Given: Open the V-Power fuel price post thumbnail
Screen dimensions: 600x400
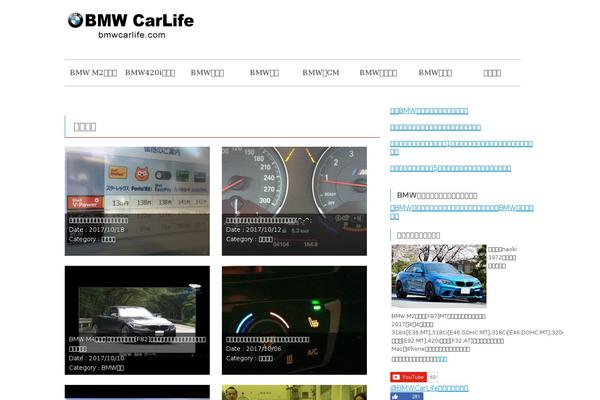Looking at the screenshot, I should click(137, 201).
